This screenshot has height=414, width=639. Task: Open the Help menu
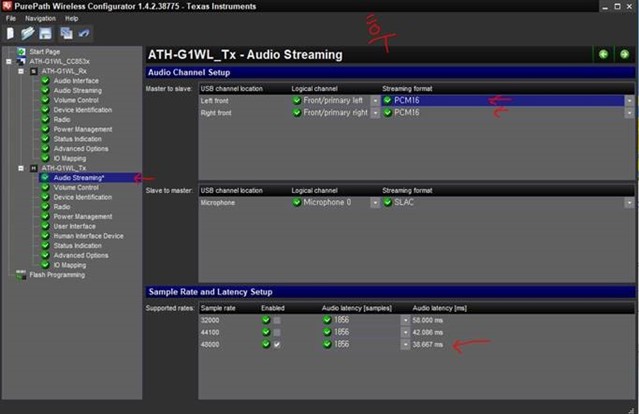coord(71,18)
